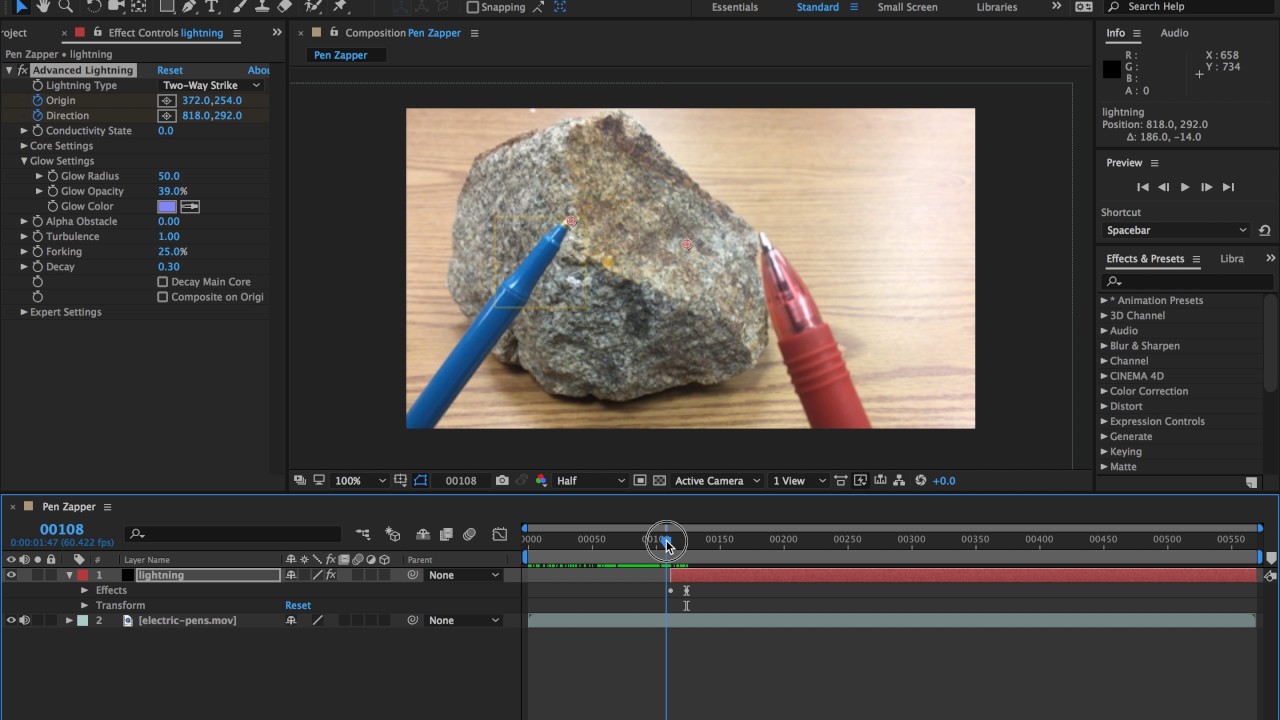The image size is (1280, 720).
Task: Click the Glow Radius value 50.0
Action: click(x=168, y=176)
